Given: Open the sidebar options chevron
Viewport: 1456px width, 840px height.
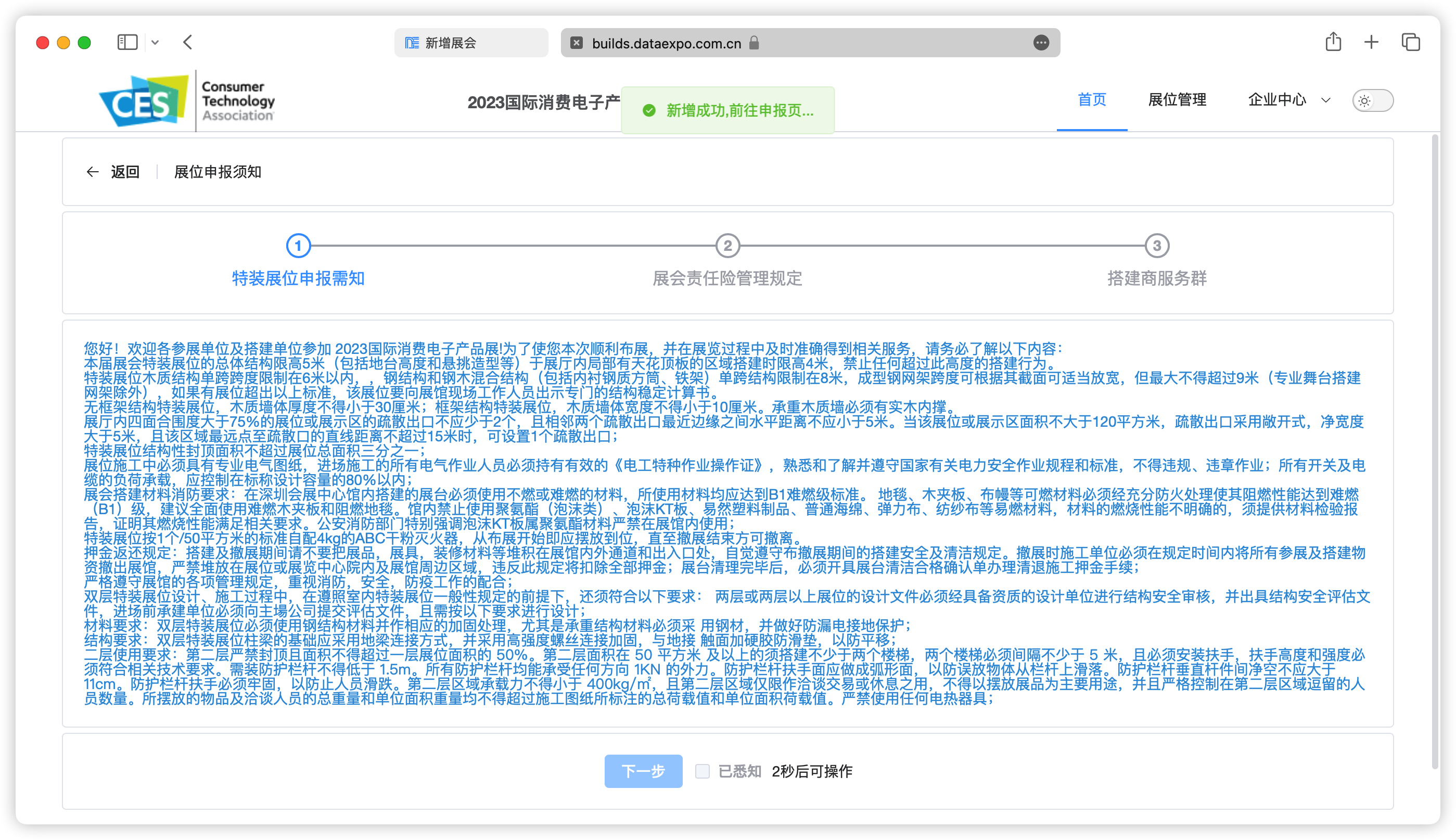Looking at the screenshot, I should (x=155, y=43).
